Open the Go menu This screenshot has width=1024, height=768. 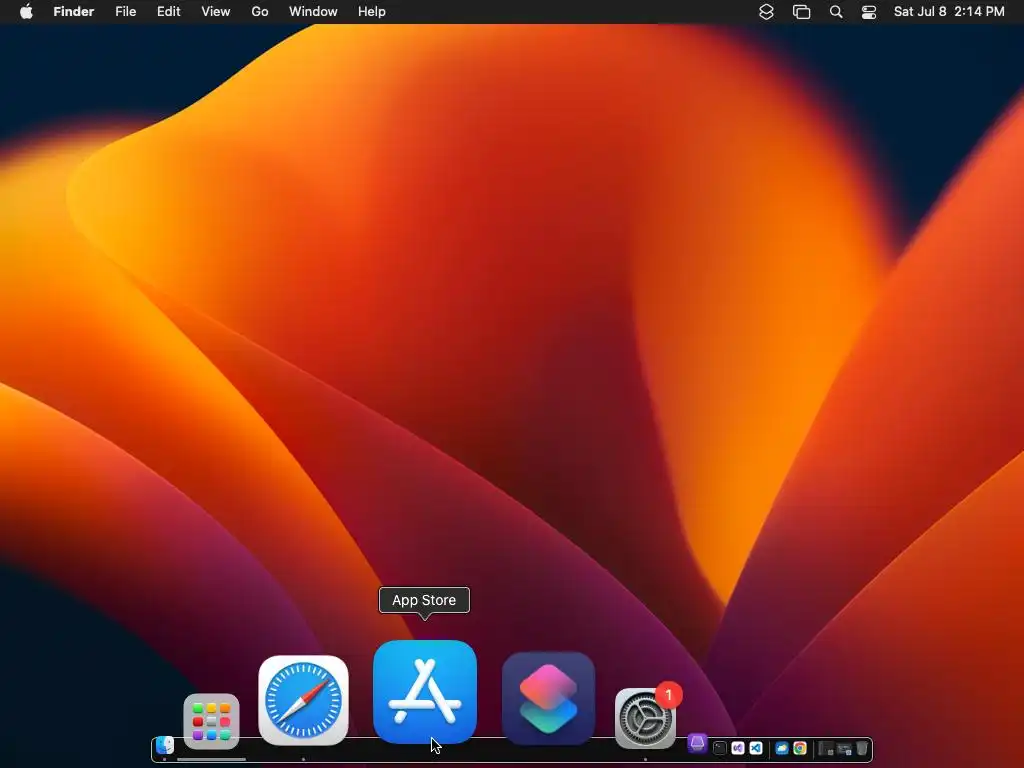(x=260, y=12)
